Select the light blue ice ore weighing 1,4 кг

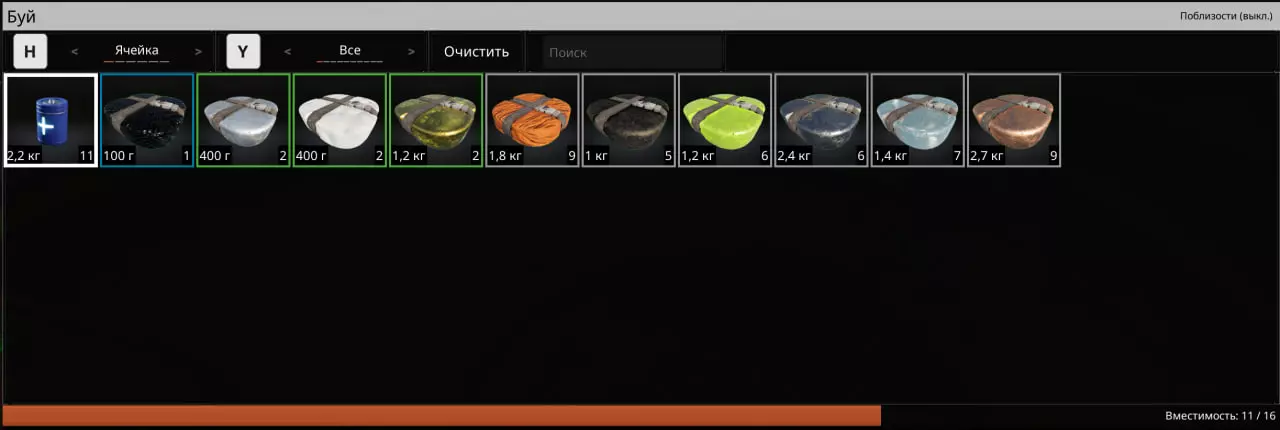918,120
